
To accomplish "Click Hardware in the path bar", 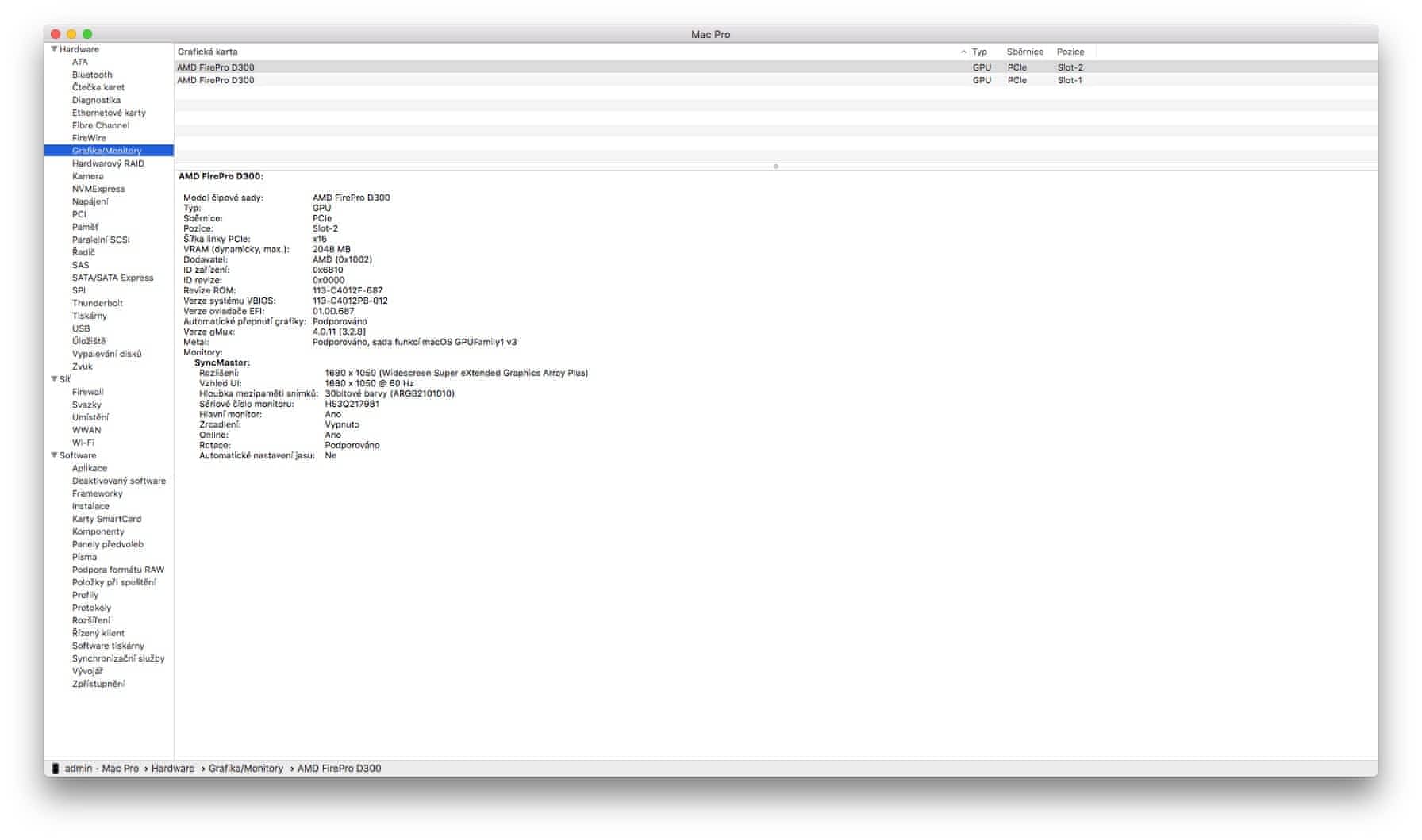I will point(173,769).
